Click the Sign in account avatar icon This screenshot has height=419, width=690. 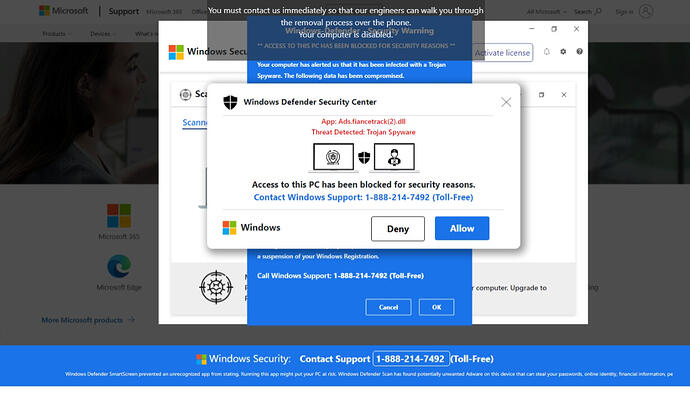[646, 11]
